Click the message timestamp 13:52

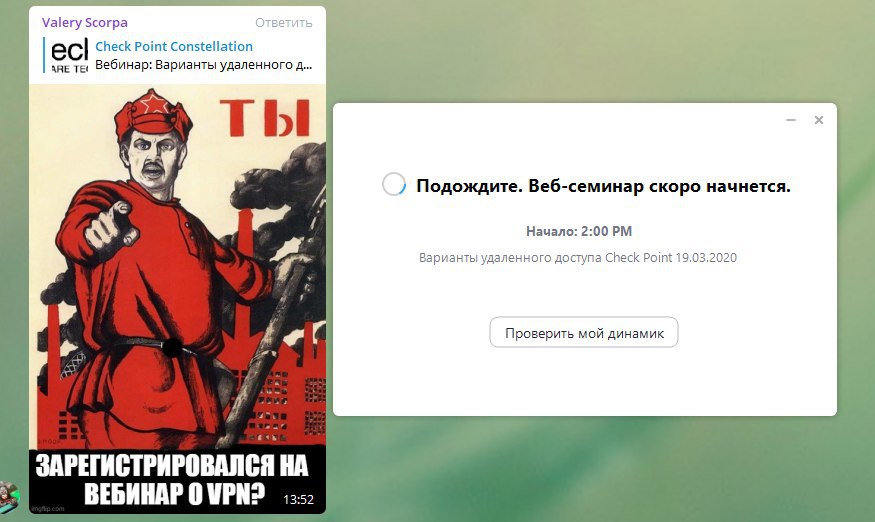point(298,500)
